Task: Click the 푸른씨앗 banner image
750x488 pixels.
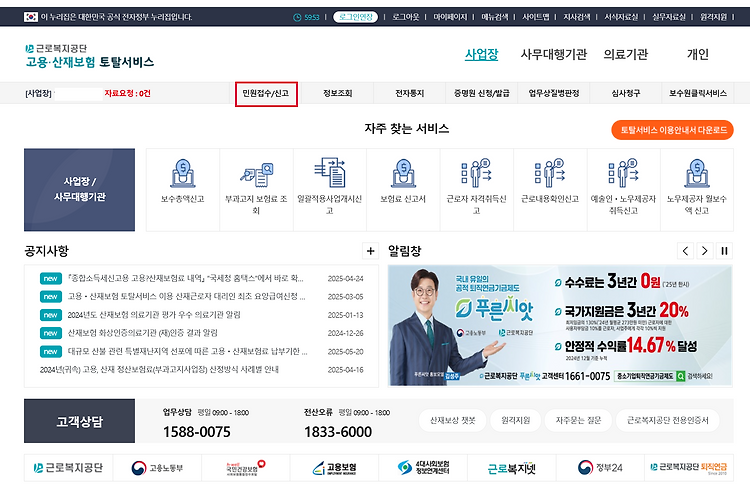Action: [x=560, y=325]
